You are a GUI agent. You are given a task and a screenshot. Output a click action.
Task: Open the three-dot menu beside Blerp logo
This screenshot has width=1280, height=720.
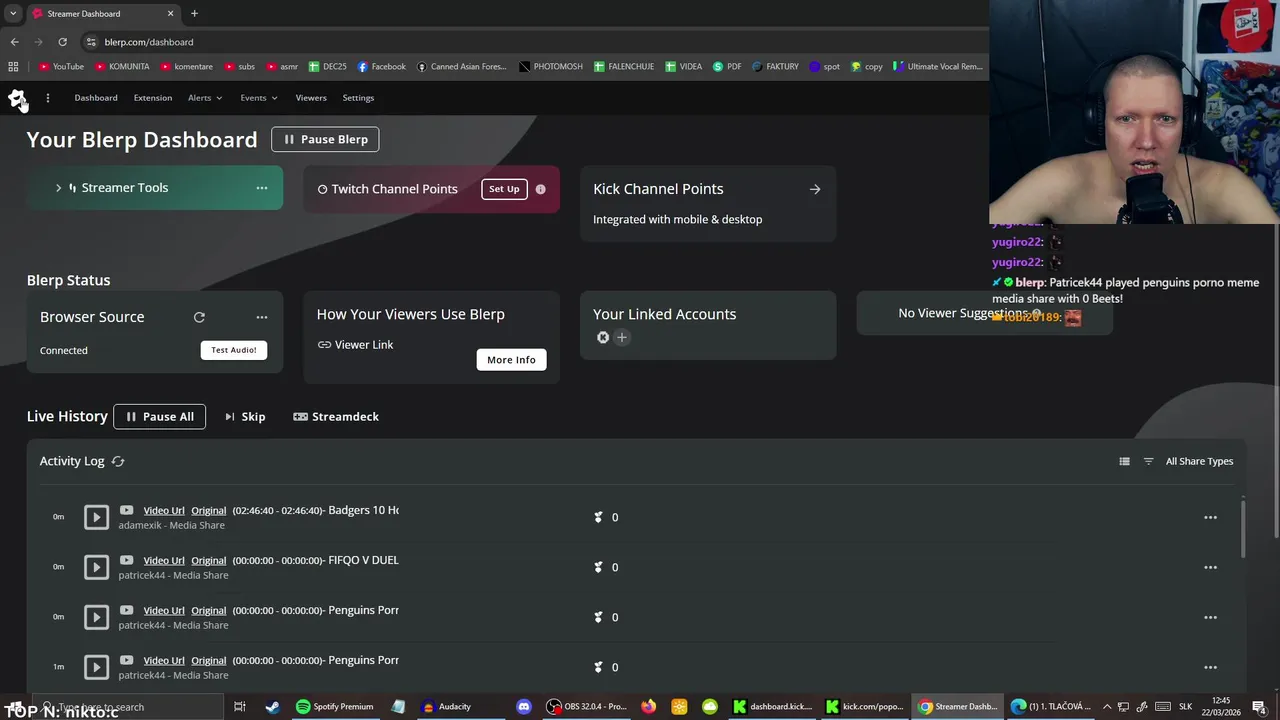tap(47, 98)
